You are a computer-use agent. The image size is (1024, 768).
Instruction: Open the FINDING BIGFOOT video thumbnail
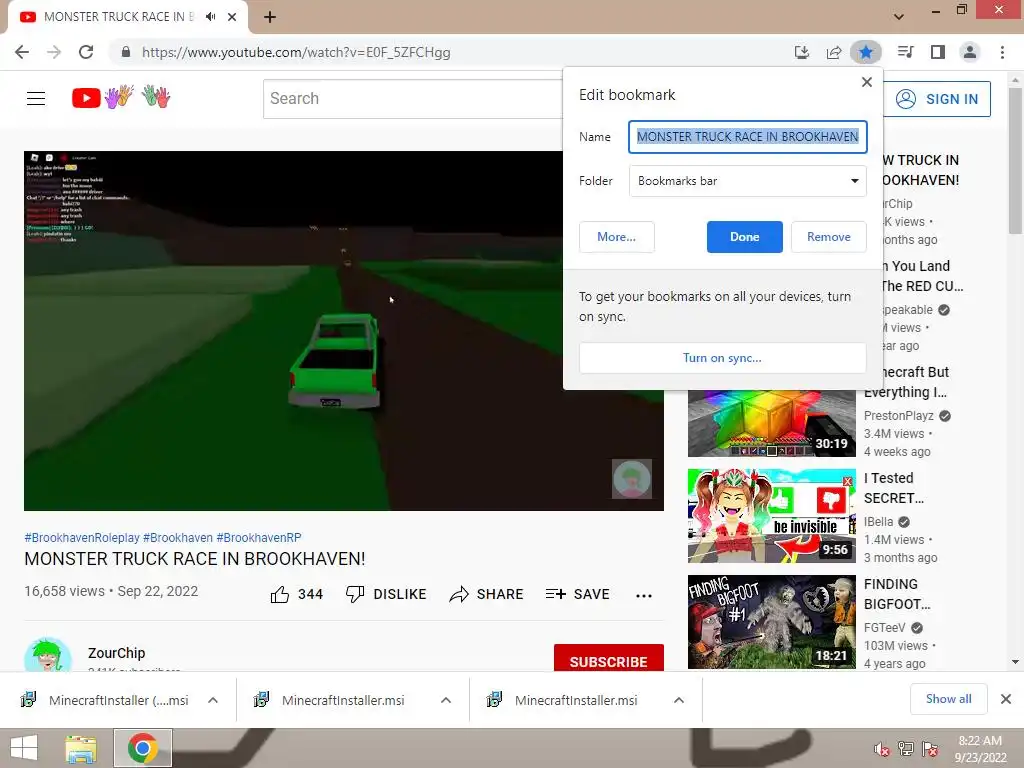click(771, 622)
